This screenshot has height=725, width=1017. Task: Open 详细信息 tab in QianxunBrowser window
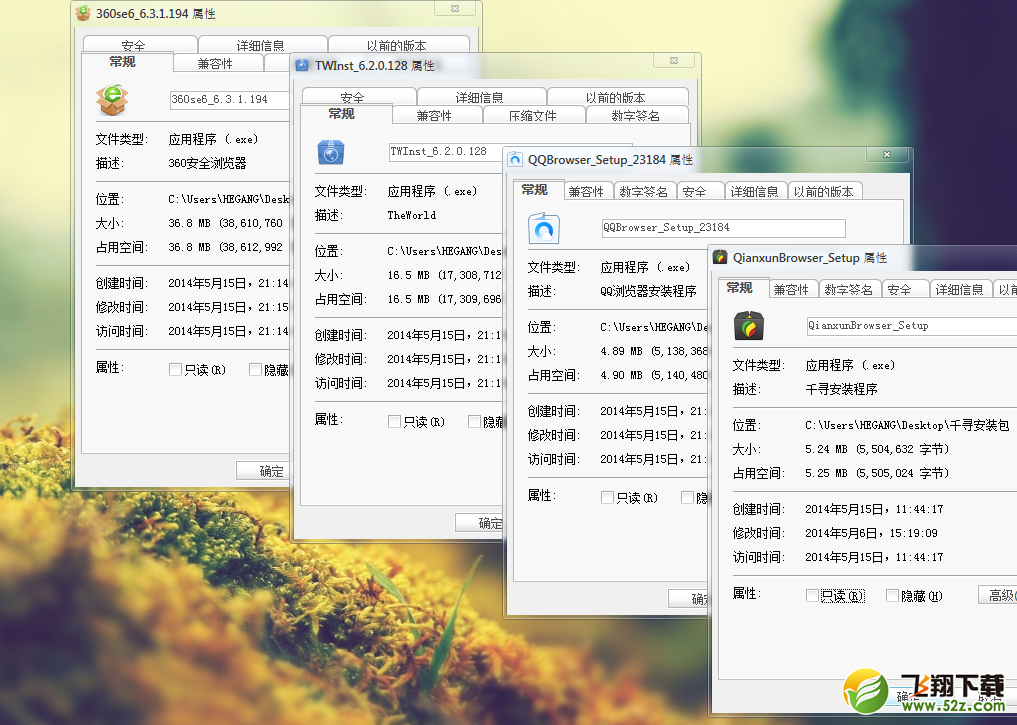(x=961, y=289)
